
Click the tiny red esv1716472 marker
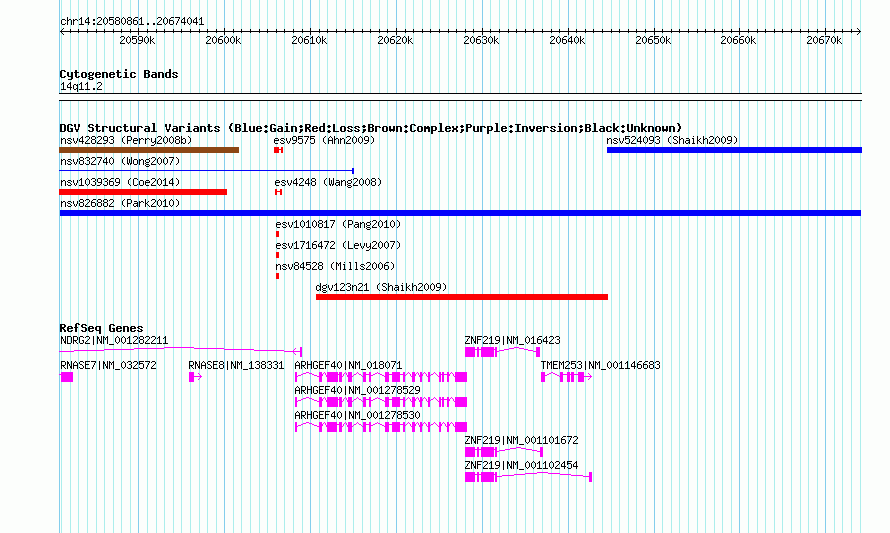pos(278,255)
